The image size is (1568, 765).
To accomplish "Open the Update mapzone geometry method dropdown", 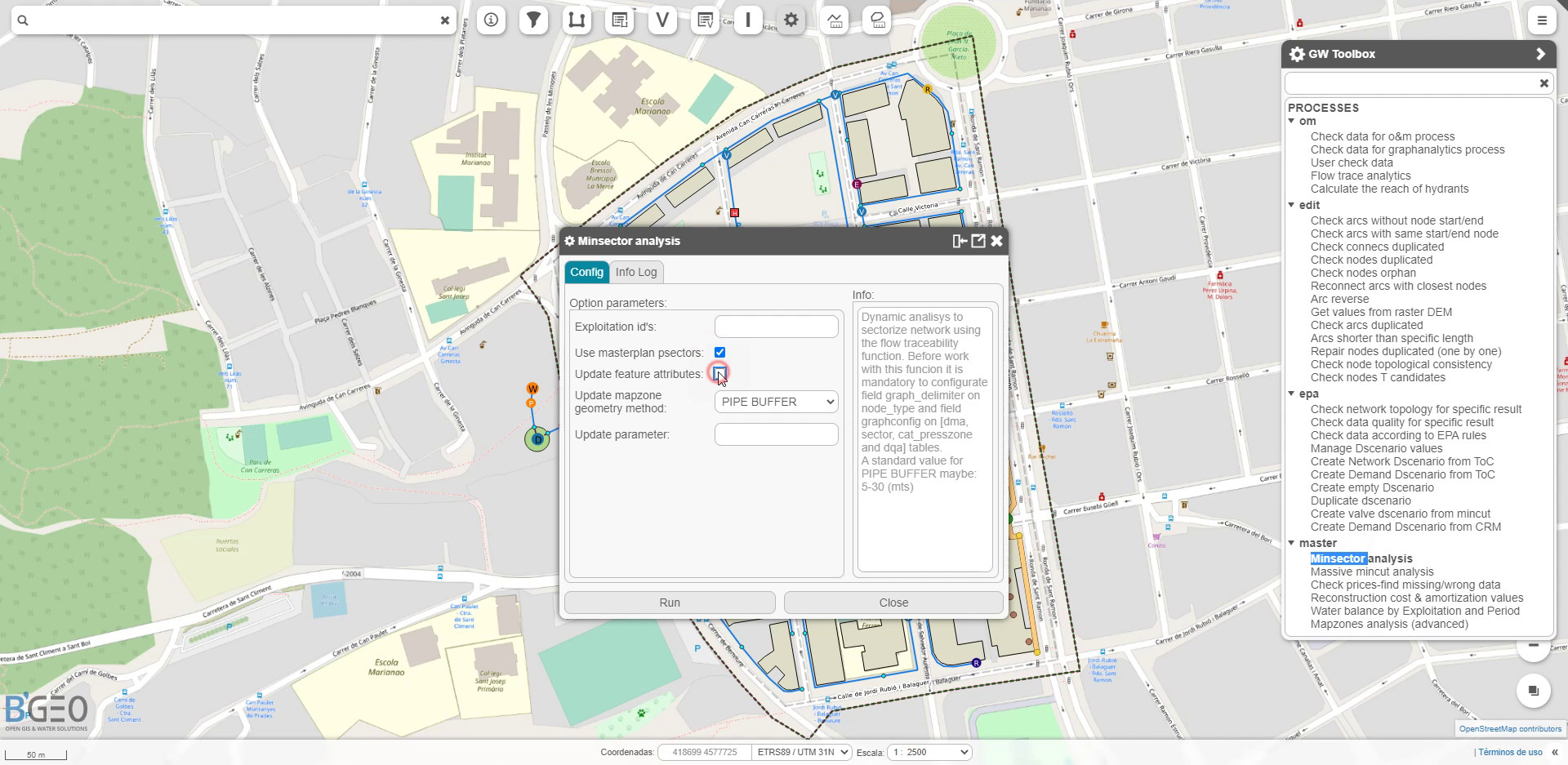I will click(775, 401).
